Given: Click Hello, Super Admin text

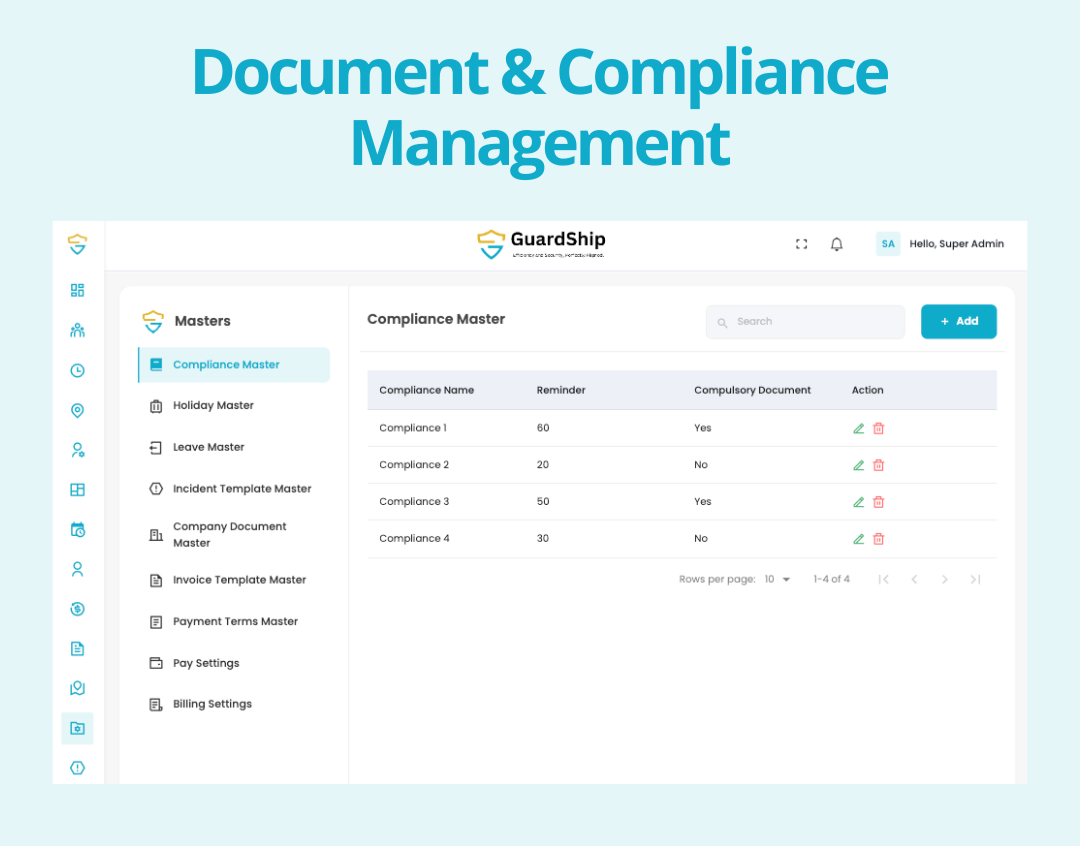Looking at the screenshot, I should 956,244.
